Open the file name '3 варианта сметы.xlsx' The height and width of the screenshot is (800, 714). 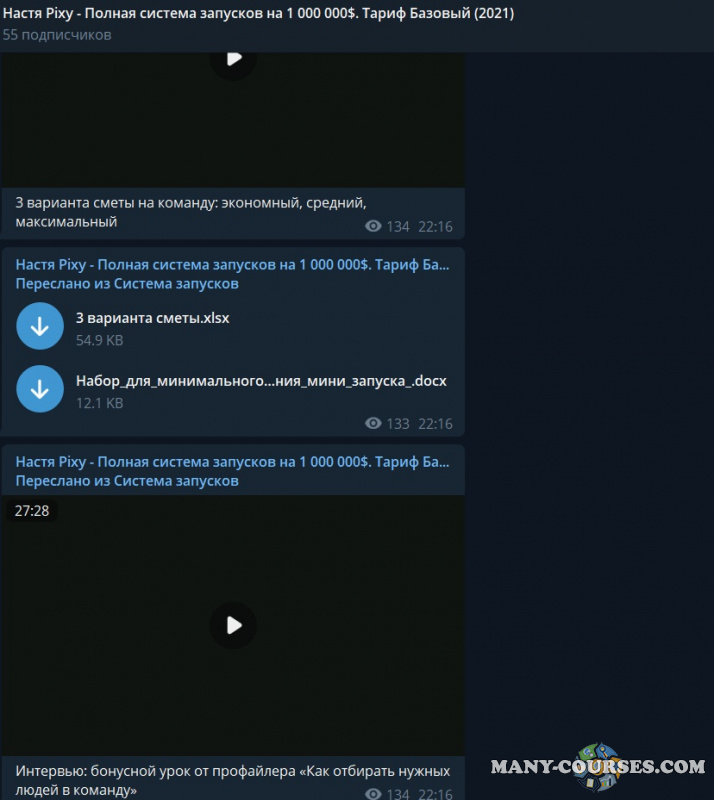(153, 318)
